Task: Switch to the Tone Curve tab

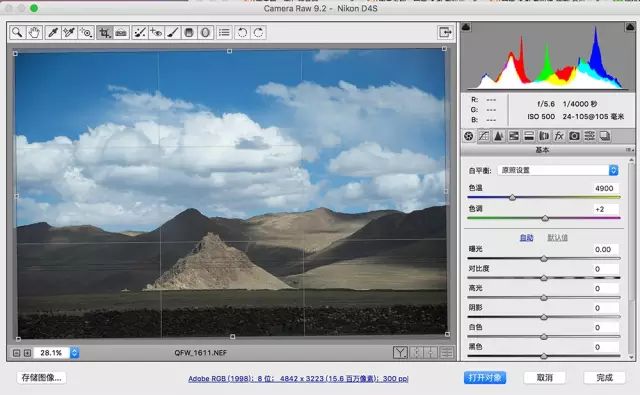Action: pyautogui.click(x=484, y=136)
